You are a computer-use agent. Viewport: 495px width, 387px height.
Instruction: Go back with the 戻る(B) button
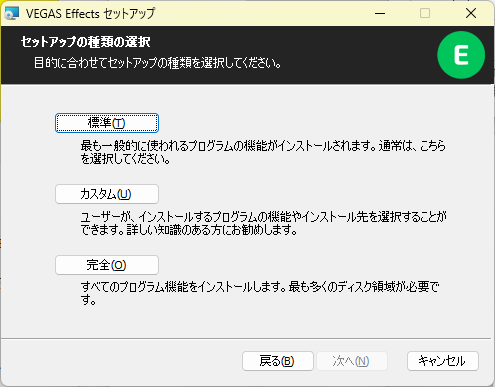[x=278, y=361]
